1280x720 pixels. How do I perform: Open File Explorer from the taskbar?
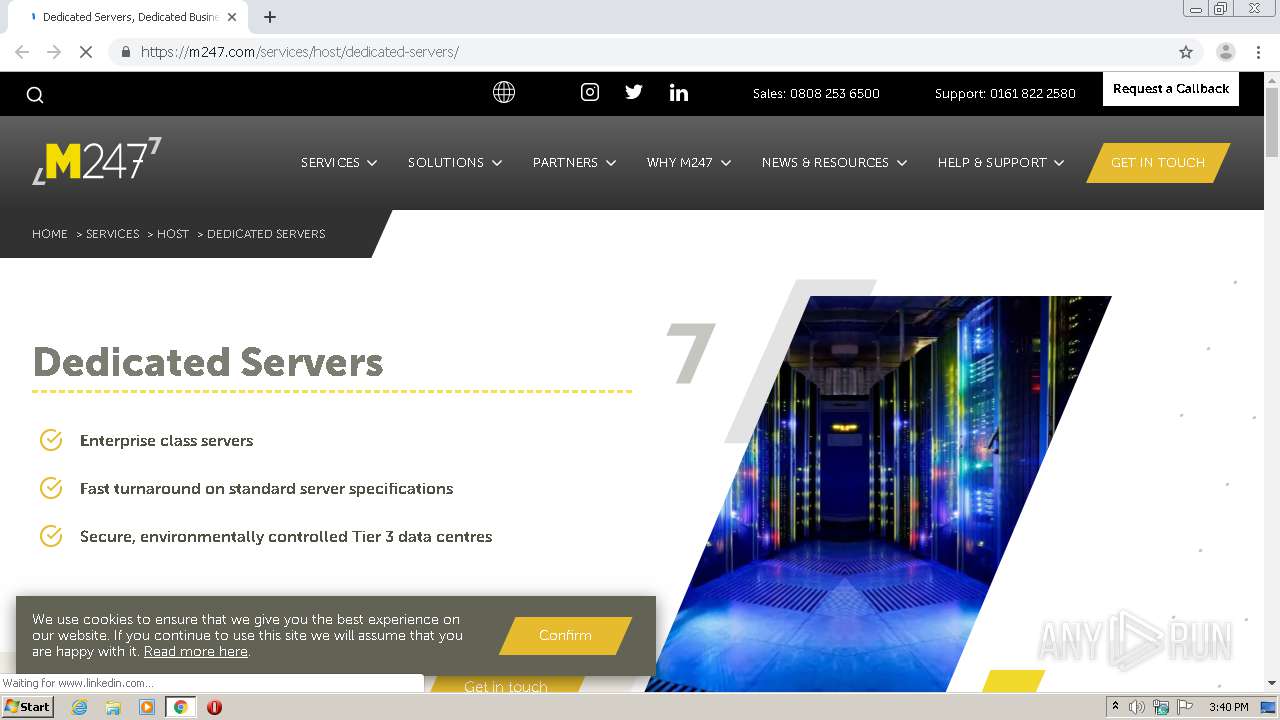(113, 707)
